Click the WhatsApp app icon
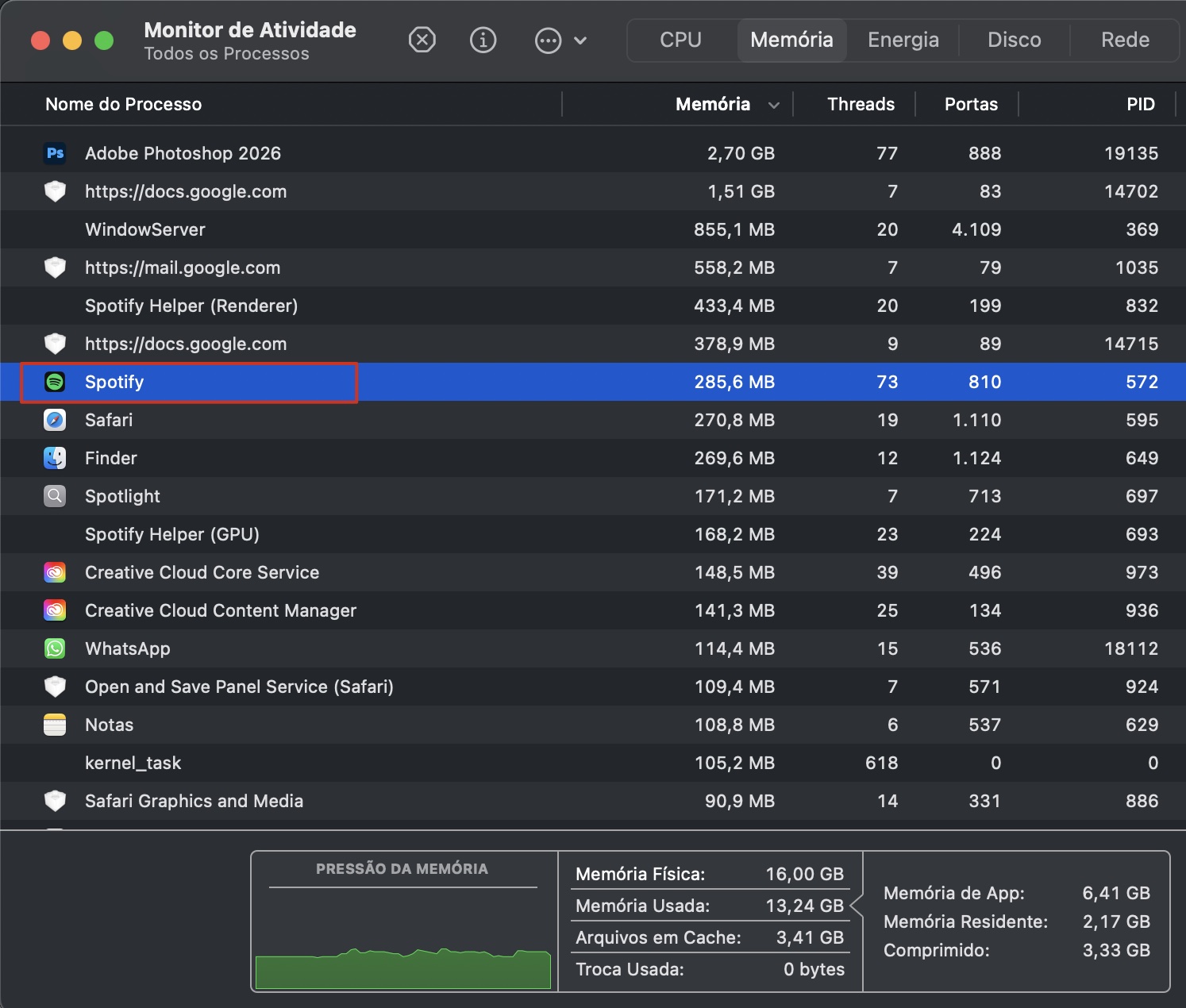This screenshot has width=1186, height=1008. click(55, 648)
